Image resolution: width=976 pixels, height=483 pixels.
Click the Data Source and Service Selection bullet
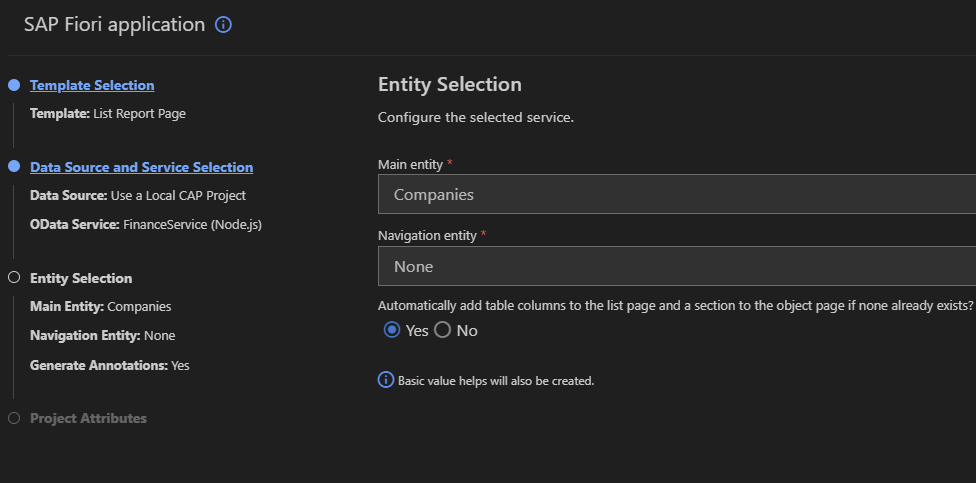click(x=14, y=166)
